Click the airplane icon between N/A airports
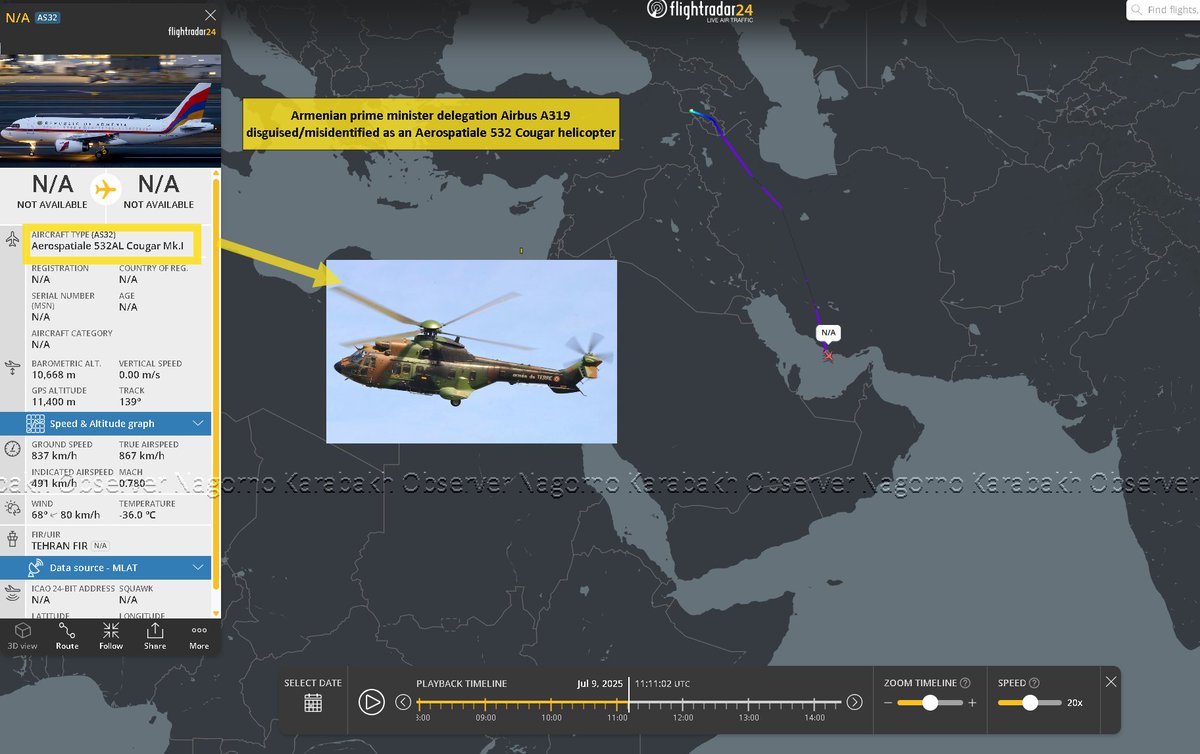The image size is (1200, 754). click(105, 189)
